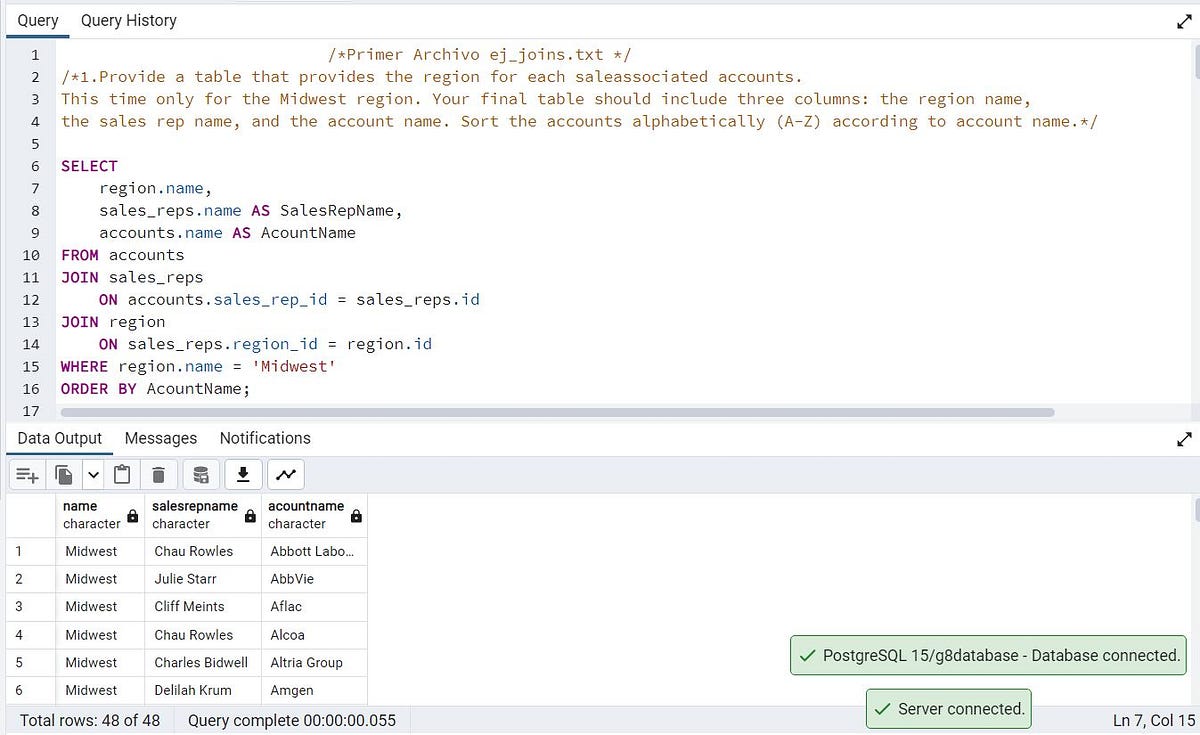Click the Paste rows clipboard icon
The image size is (1200, 735).
[x=122, y=474]
